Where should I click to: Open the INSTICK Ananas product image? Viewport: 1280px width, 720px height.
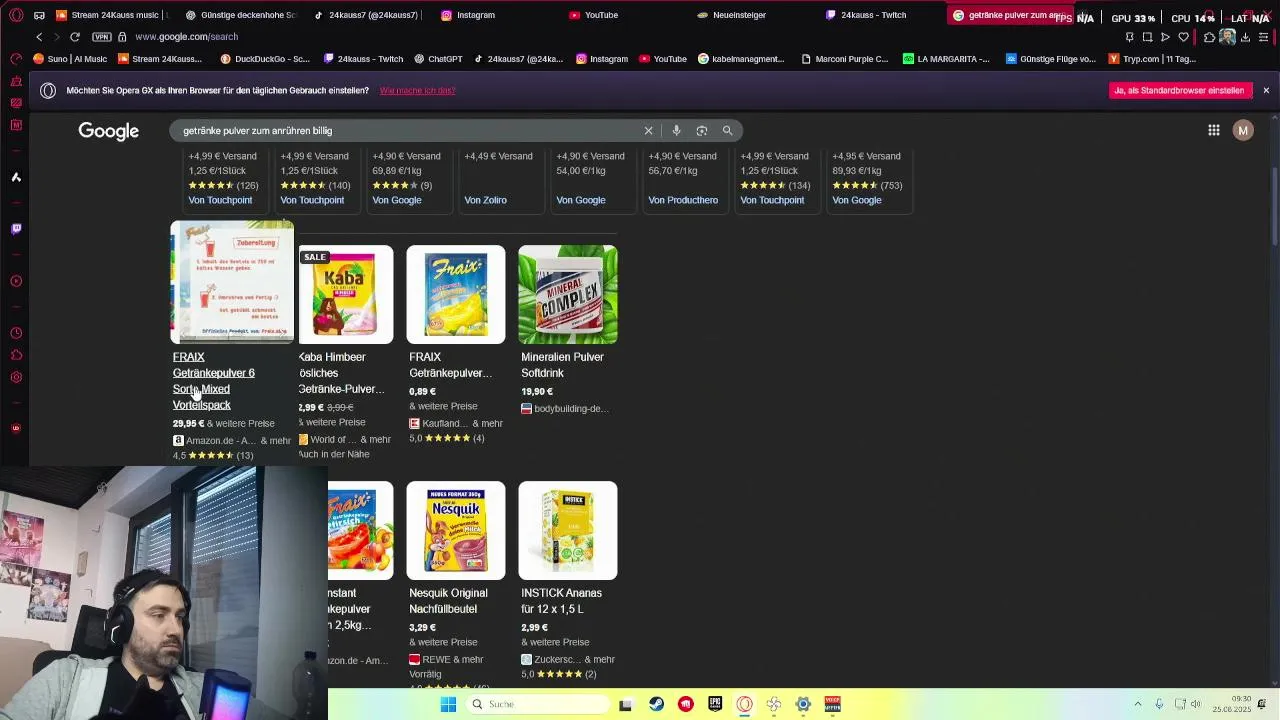[568, 530]
